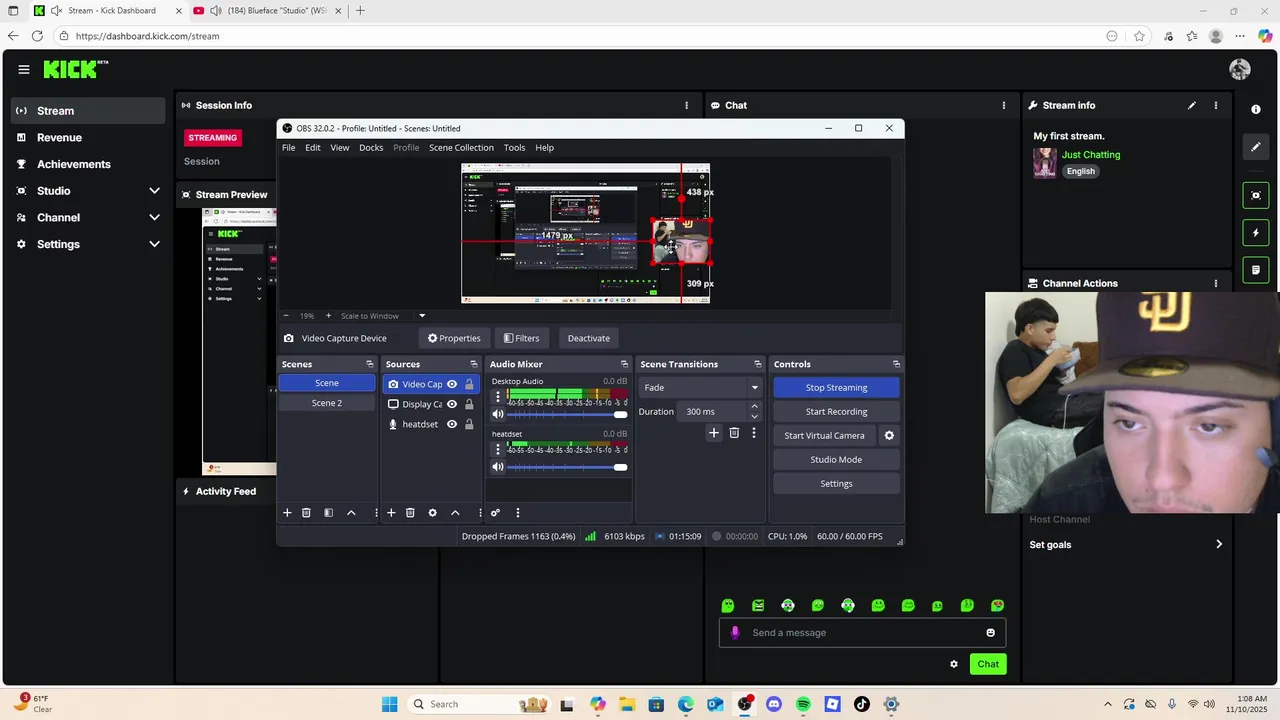Open scene filters icon in Scenes dock
1280x720 pixels.
tap(328, 513)
